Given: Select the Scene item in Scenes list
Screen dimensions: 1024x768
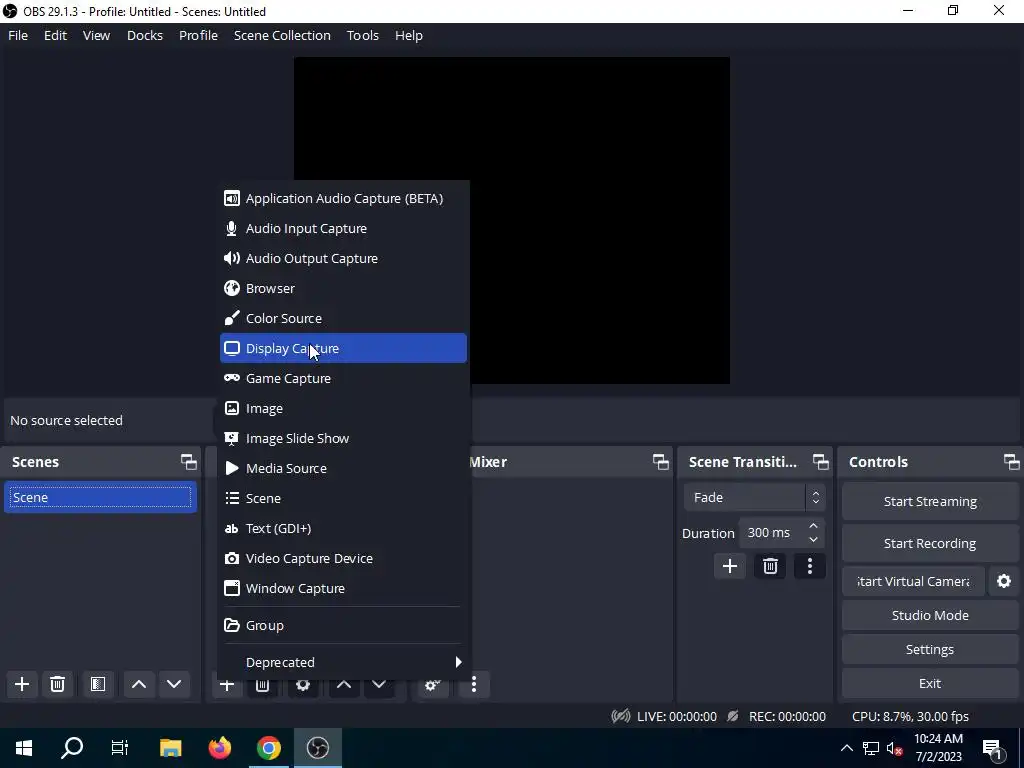Looking at the screenshot, I should click(100, 498).
